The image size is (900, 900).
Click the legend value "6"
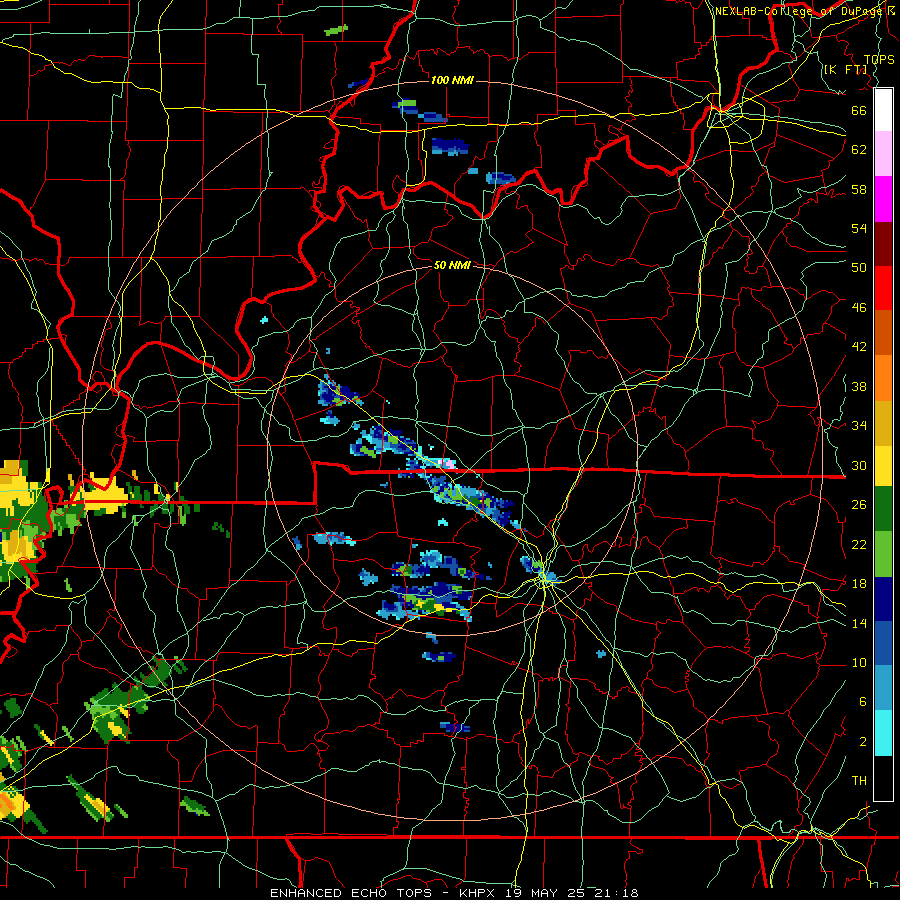click(863, 702)
